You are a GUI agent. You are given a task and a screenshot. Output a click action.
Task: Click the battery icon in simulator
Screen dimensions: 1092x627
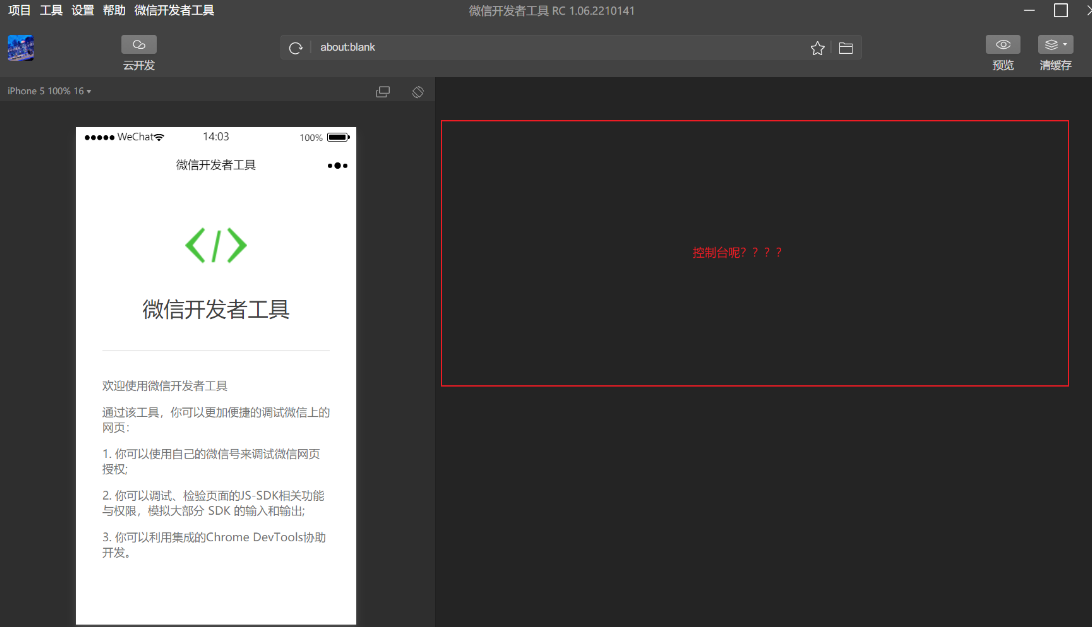338,137
